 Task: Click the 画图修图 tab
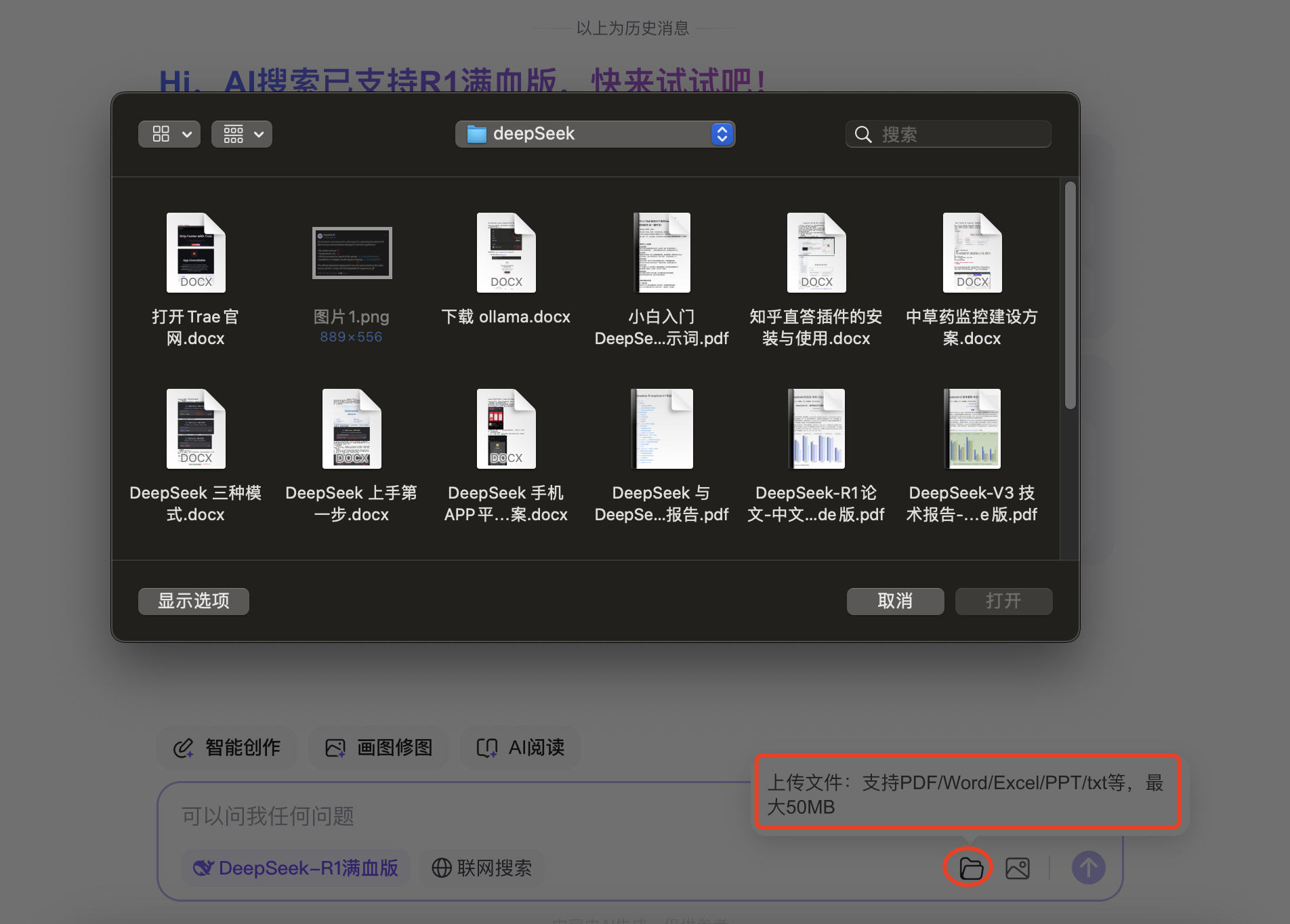pyautogui.click(x=379, y=748)
